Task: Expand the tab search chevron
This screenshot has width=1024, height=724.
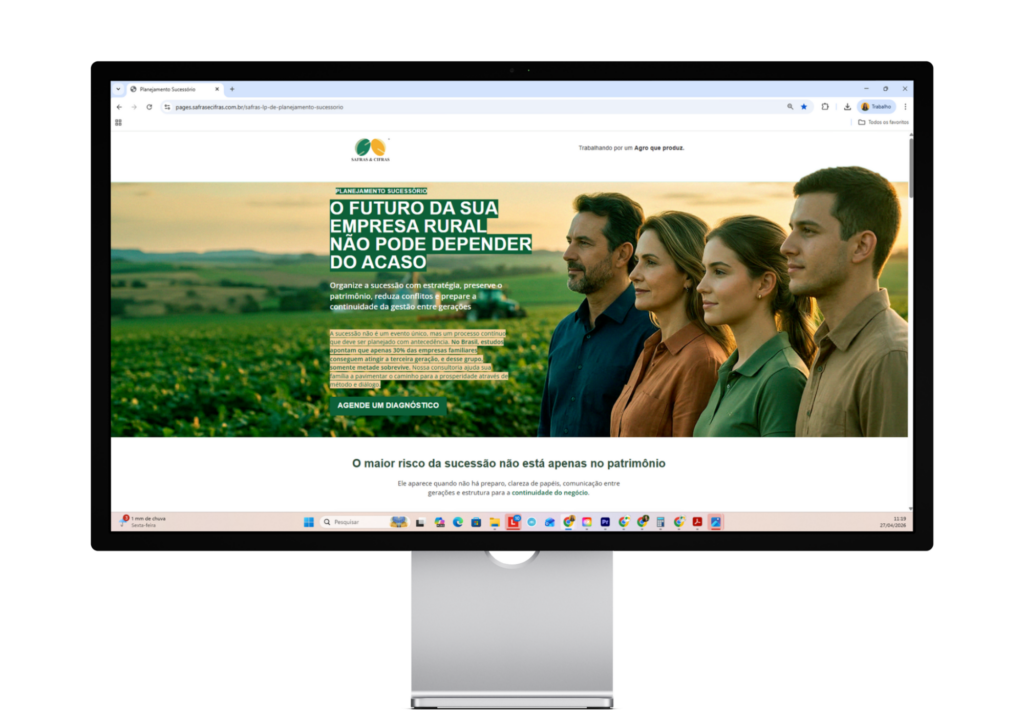Action: [x=118, y=88]
